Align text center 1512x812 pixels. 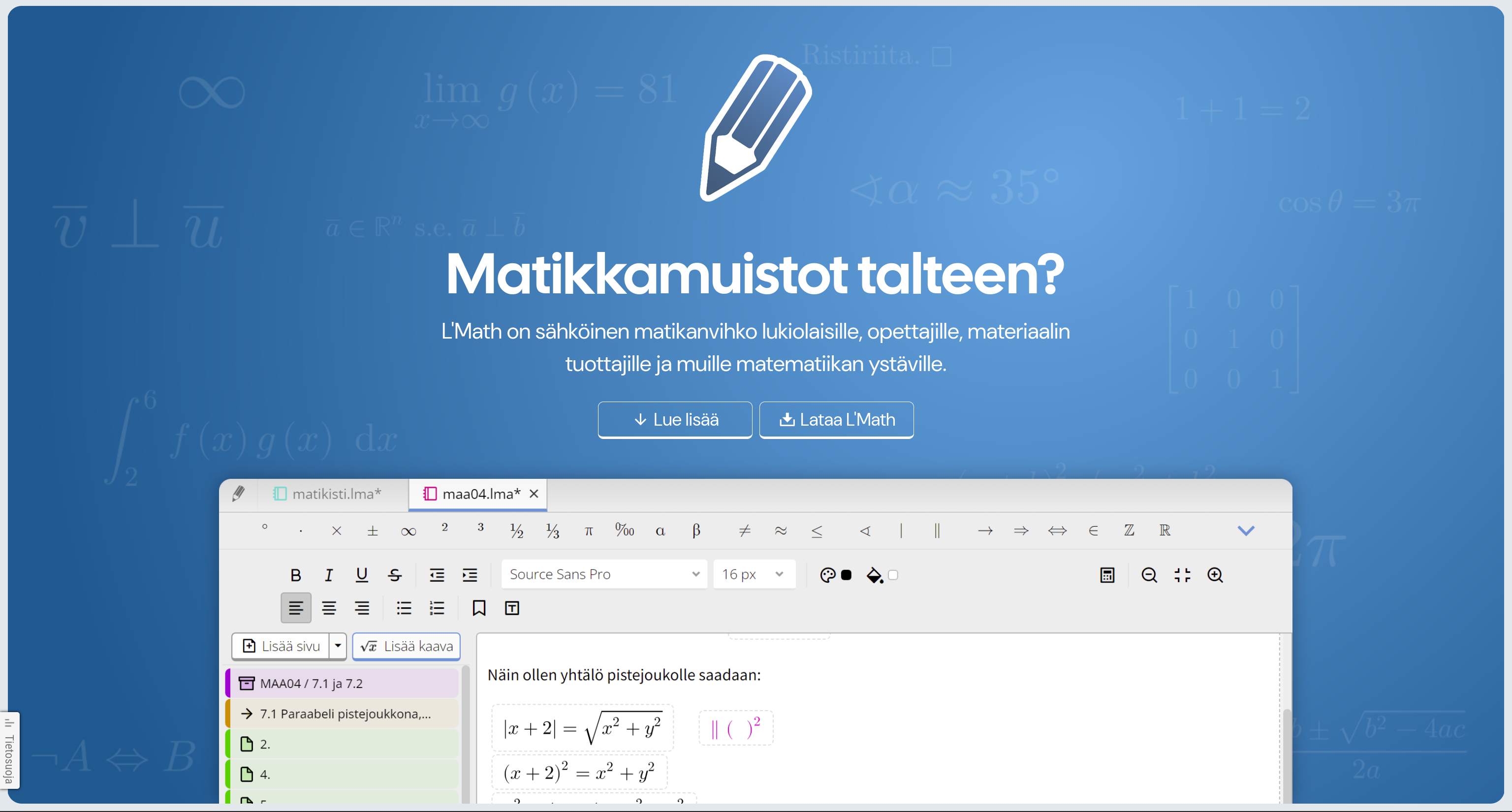329,608
